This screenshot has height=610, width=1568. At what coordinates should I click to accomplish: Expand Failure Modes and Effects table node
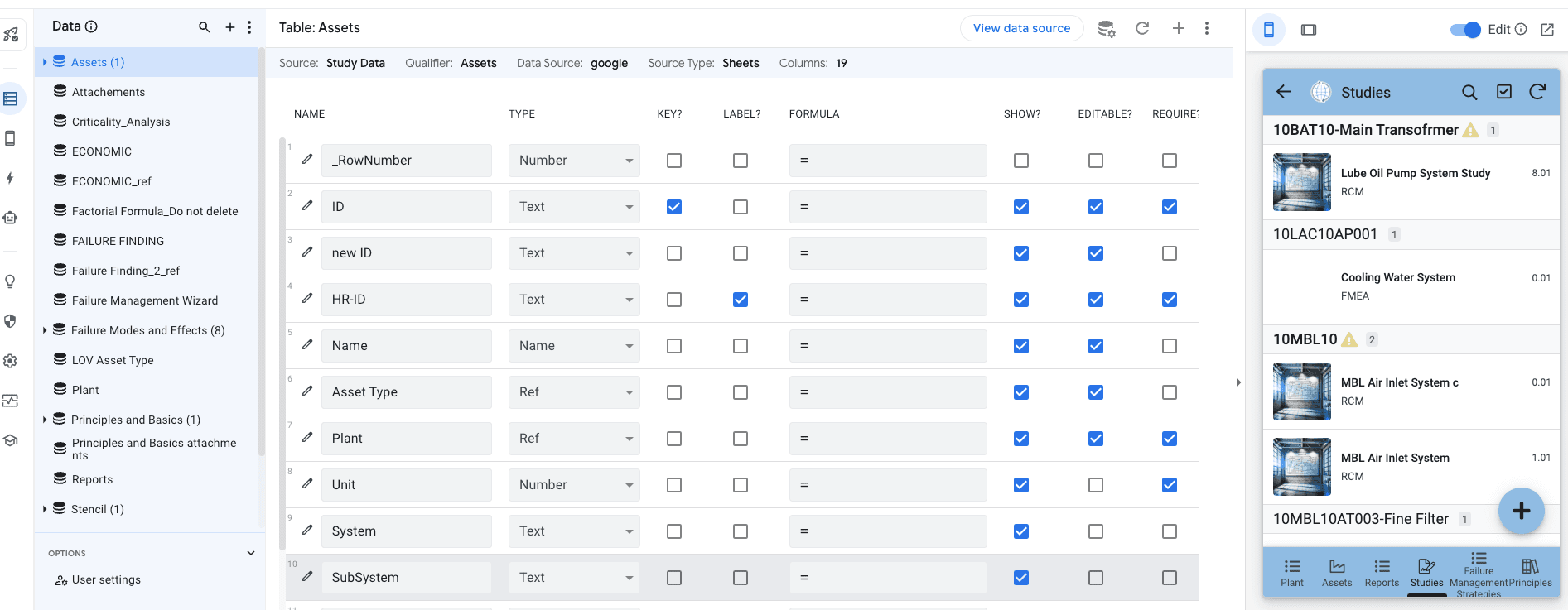(x=45, y=330)
